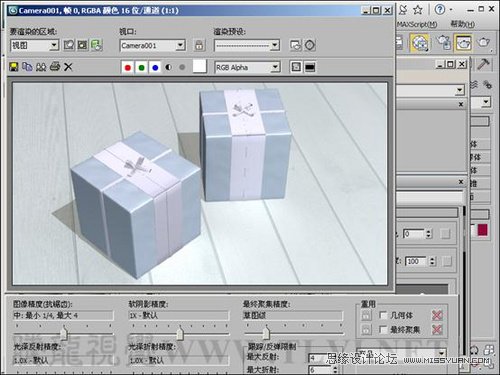Image resolution: width=500 pixels, height=375 pixels.
Task: Click the render region green icon
Action: [x=97, y=45]
